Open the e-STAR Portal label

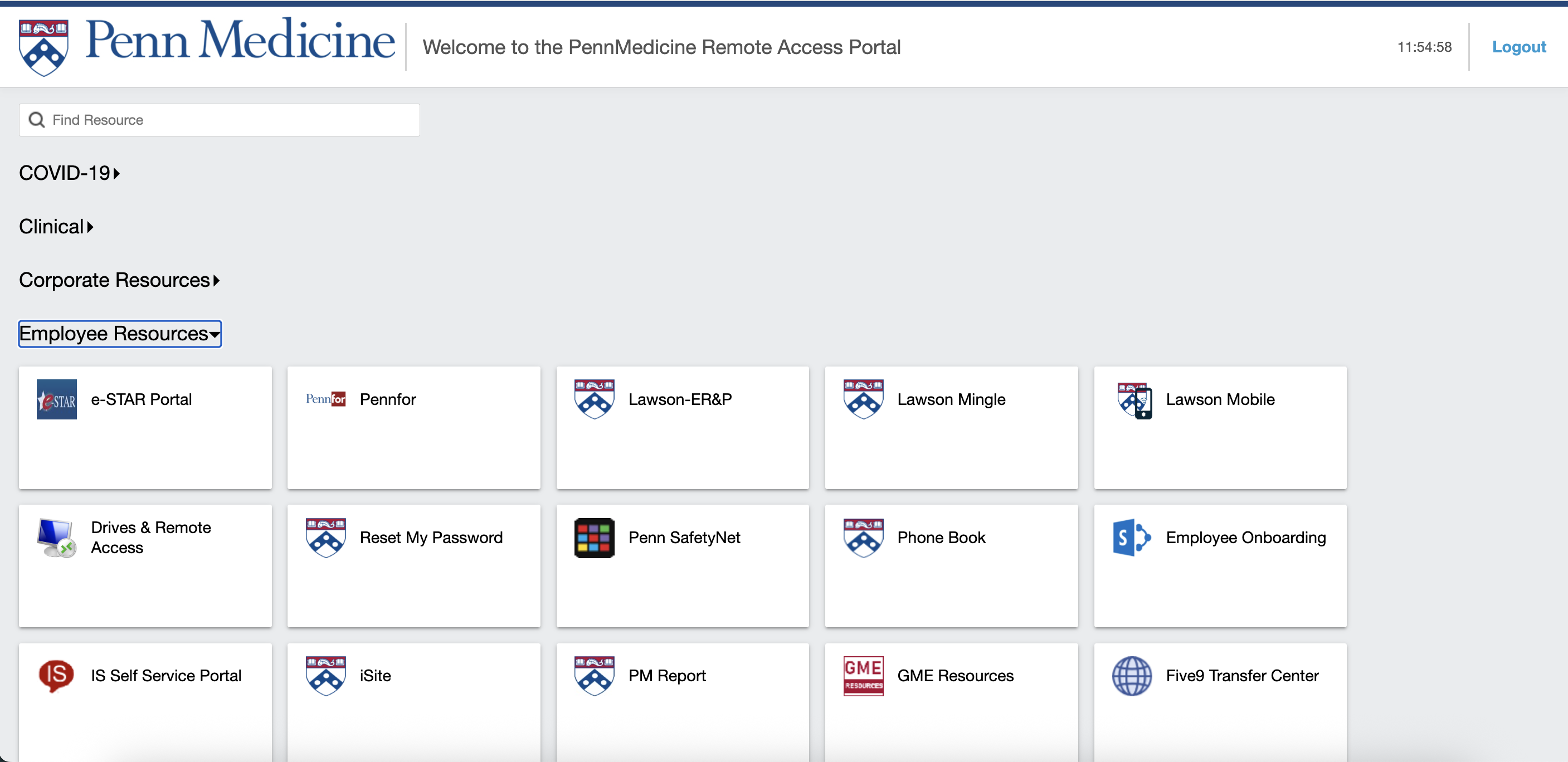[141, 399]
